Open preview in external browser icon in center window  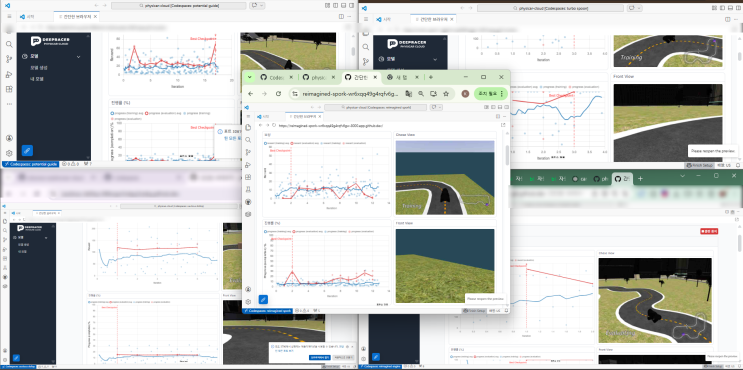click(x=503, y=126)
